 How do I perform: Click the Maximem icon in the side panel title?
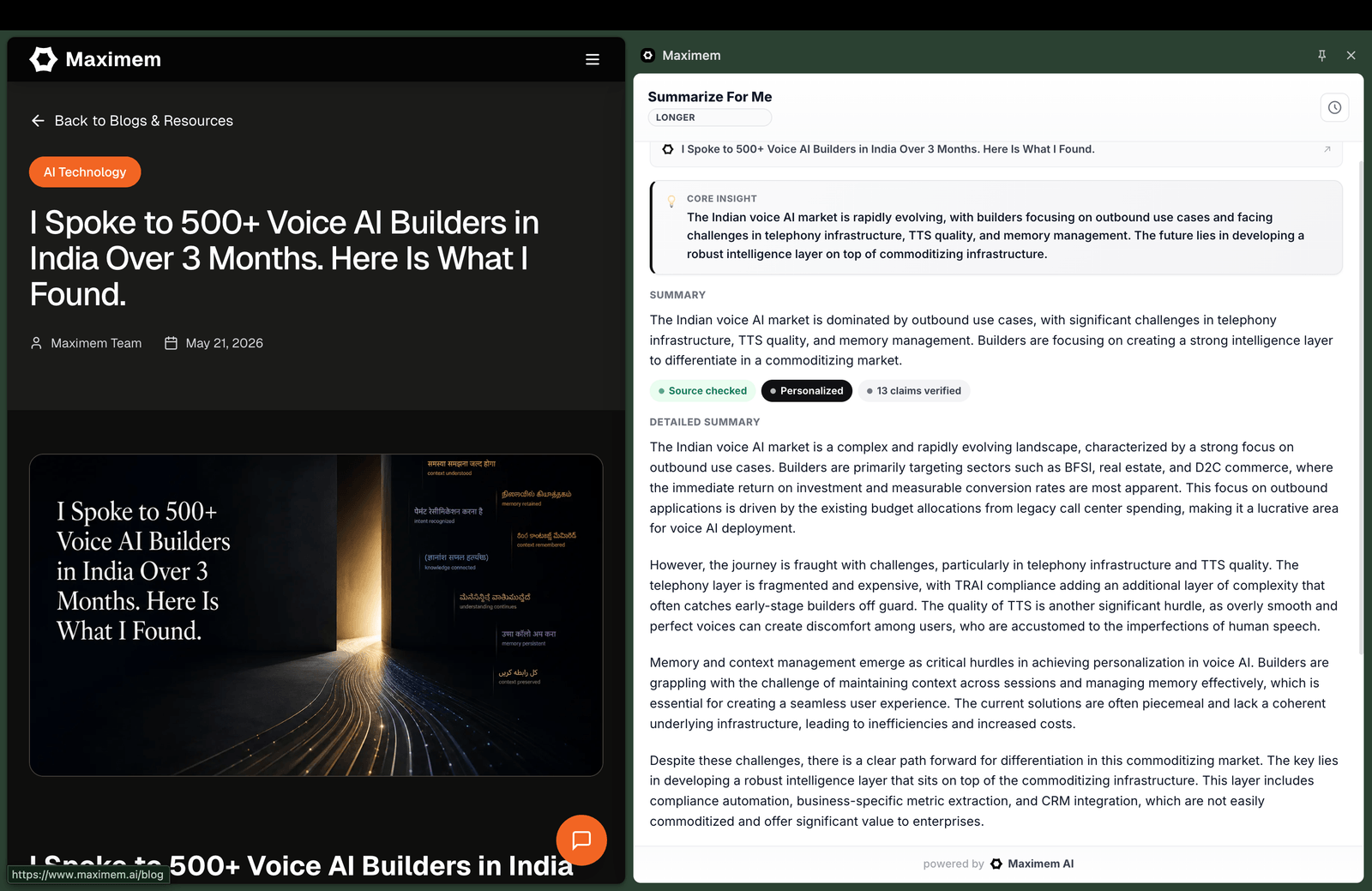coord(647,55)
